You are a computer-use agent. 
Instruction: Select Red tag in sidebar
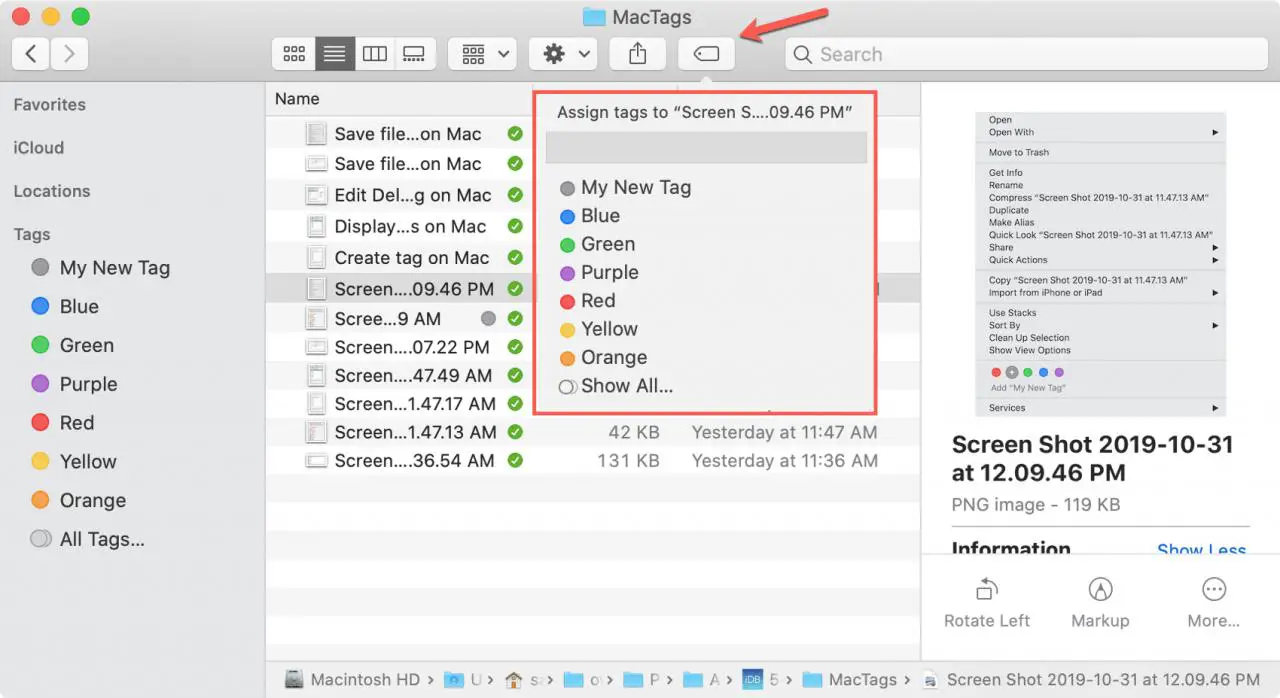pos(76,423)
